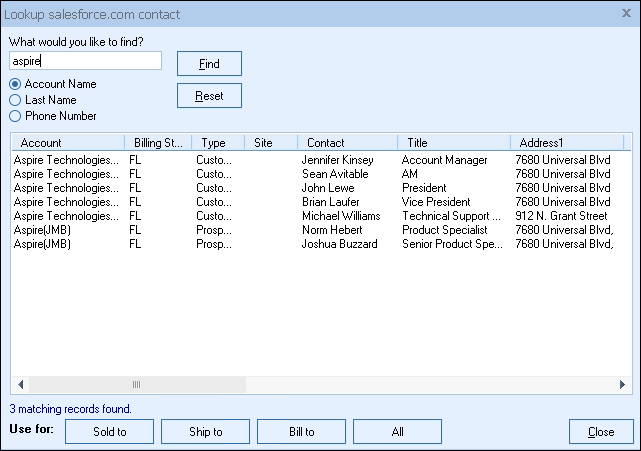Click the Vice President title cell
The height and width of the screenshot is (451, 641).
[436, 202]
